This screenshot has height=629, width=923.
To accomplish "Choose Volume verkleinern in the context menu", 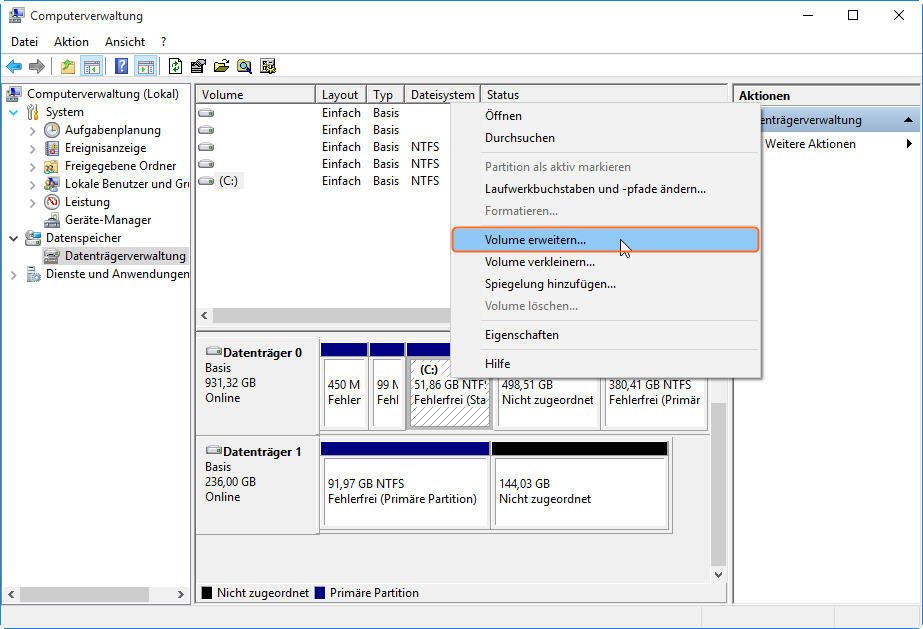I will (606, 262).
